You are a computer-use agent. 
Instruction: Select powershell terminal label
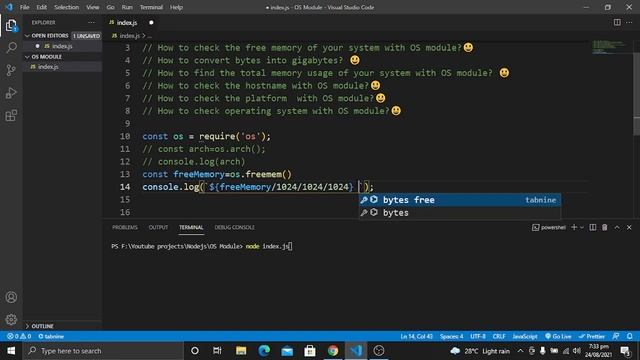click(549, 227)
